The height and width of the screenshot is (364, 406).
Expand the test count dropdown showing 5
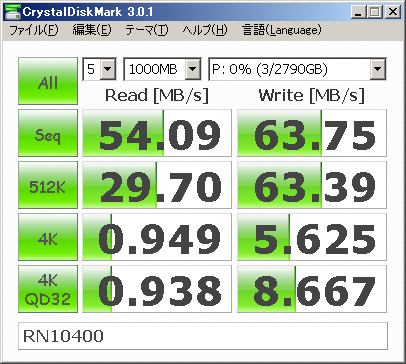coord(108,69)
